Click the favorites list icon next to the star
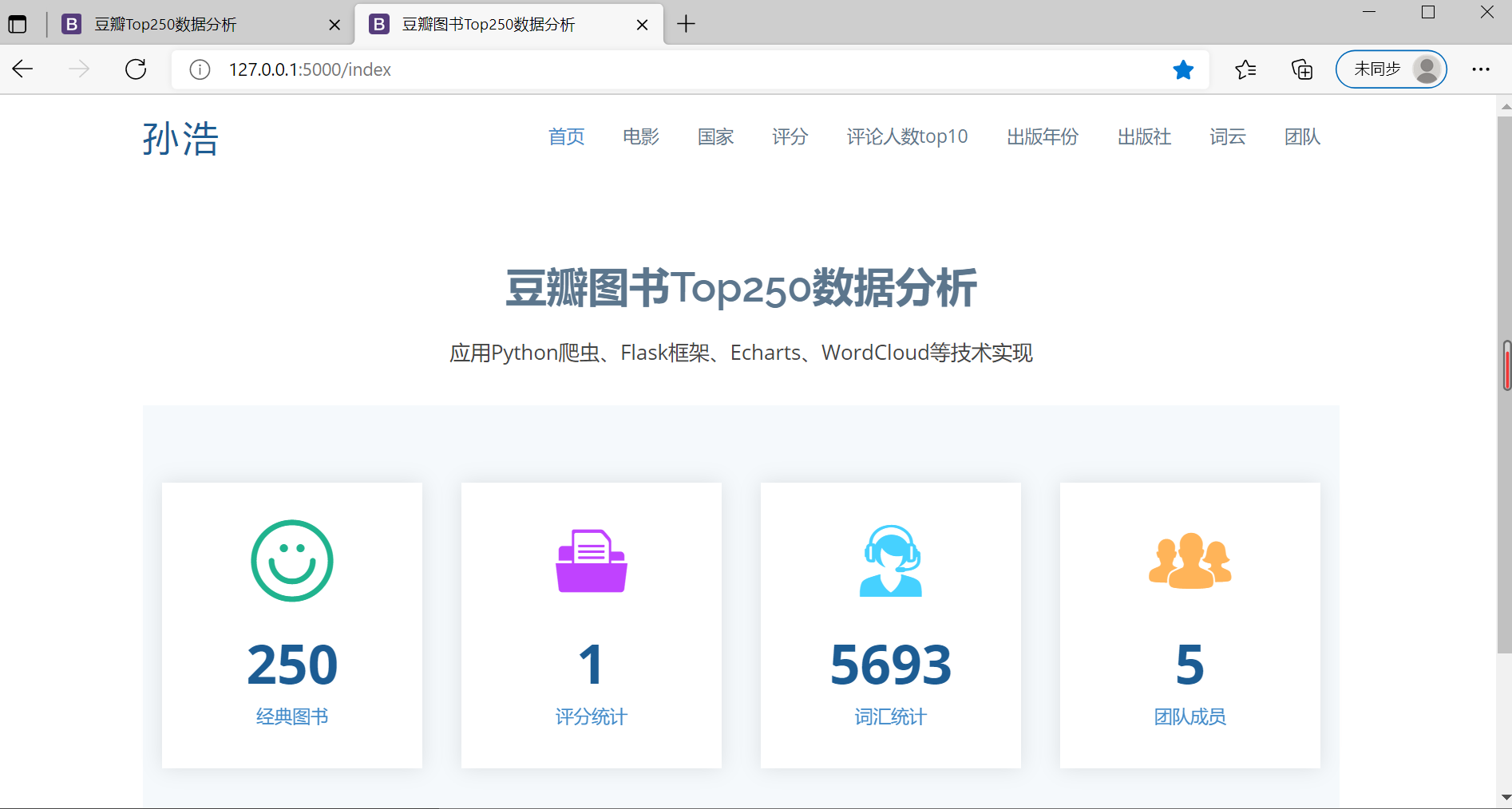The height and width of the screenshot is (809, 1512). pyautogui.click(x=1245, y=69)
